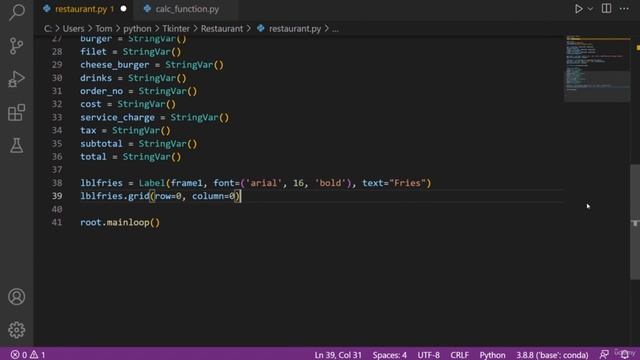
Task: Click the tax variable on line 34
Action: (88, 131)
